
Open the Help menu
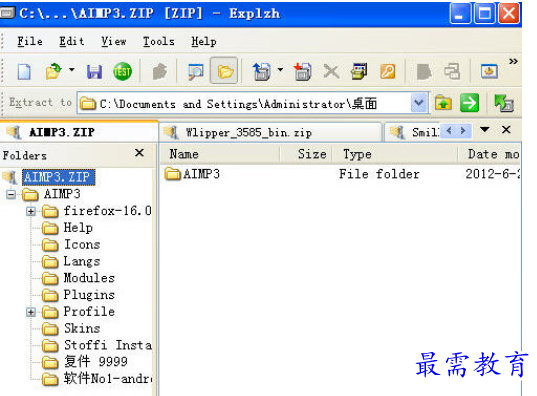(204, 41)
